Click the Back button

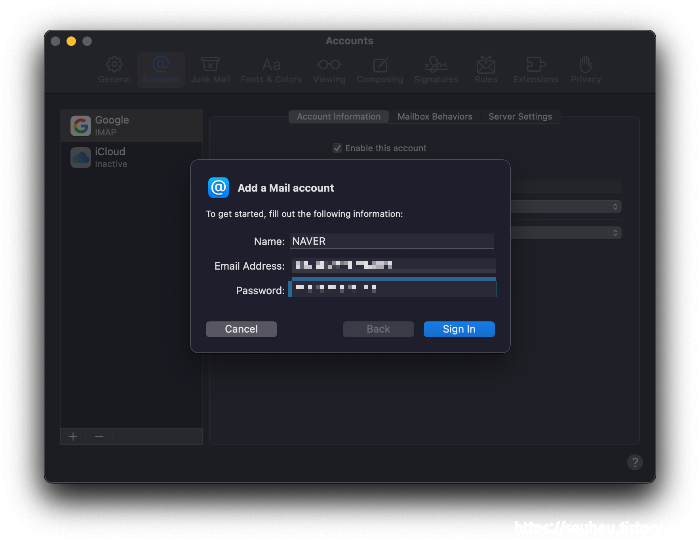tap(378, 329)
